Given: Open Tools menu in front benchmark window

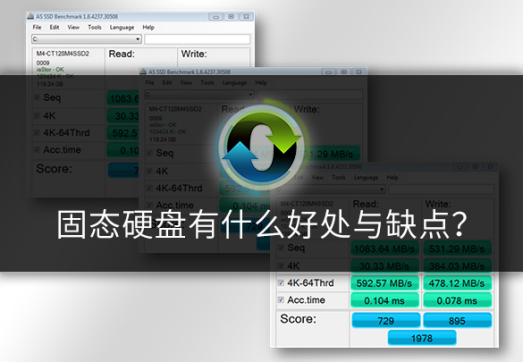Looking at the screenshot, I should (x=339, y=177).
